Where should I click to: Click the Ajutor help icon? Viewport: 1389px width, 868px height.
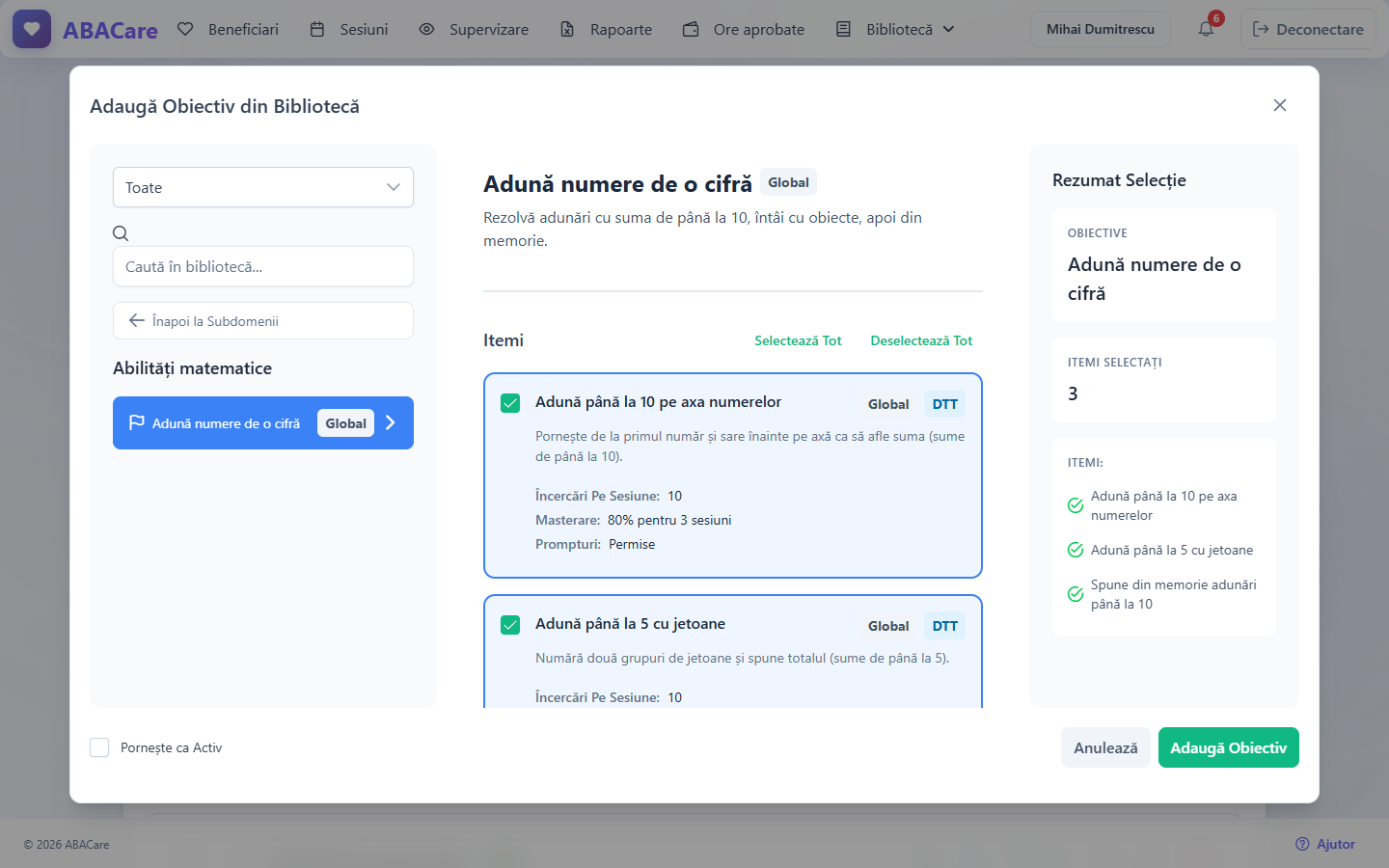[x=1302, y=844]
